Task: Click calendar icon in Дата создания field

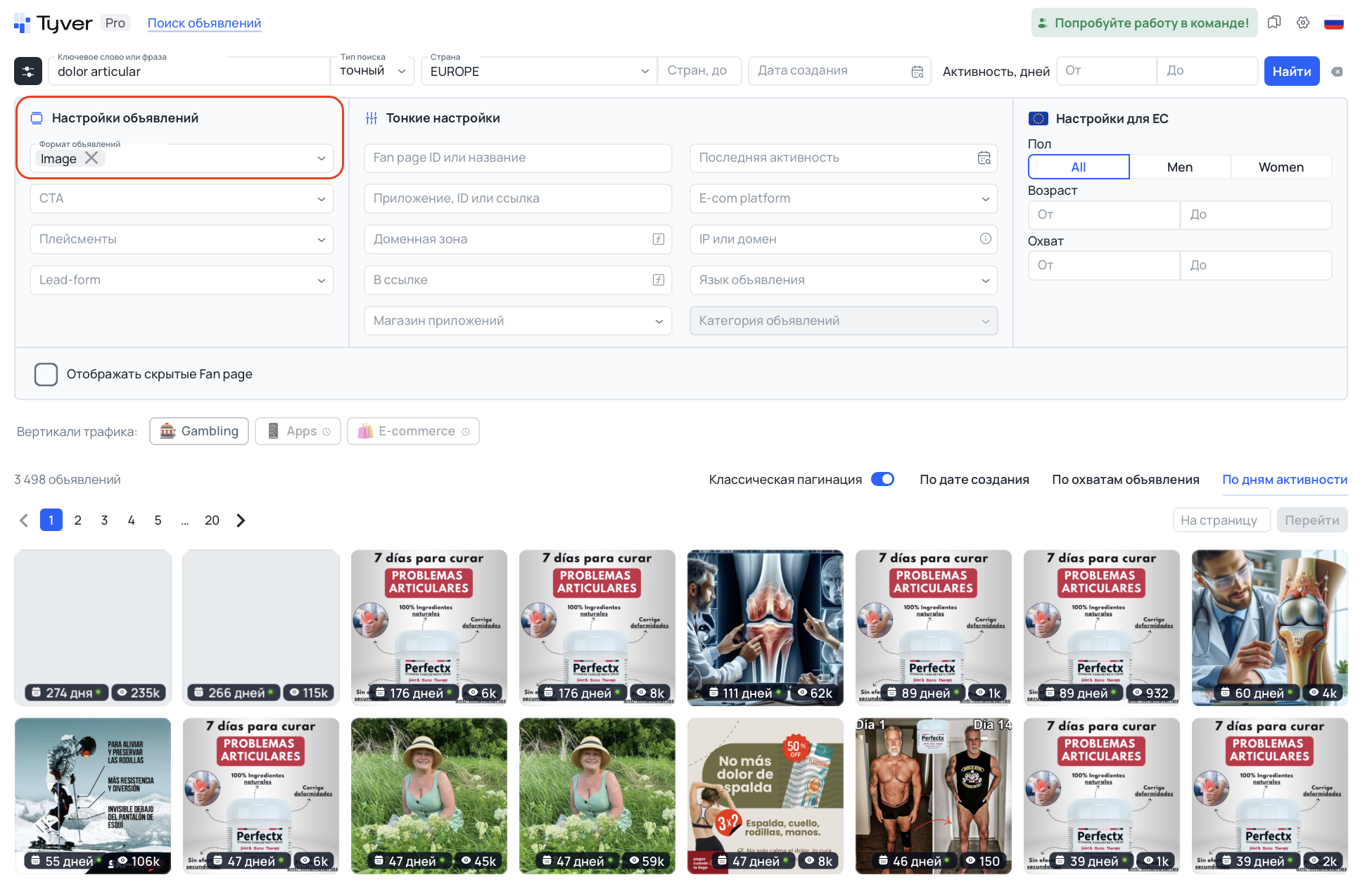Action: tap(917, 72)
